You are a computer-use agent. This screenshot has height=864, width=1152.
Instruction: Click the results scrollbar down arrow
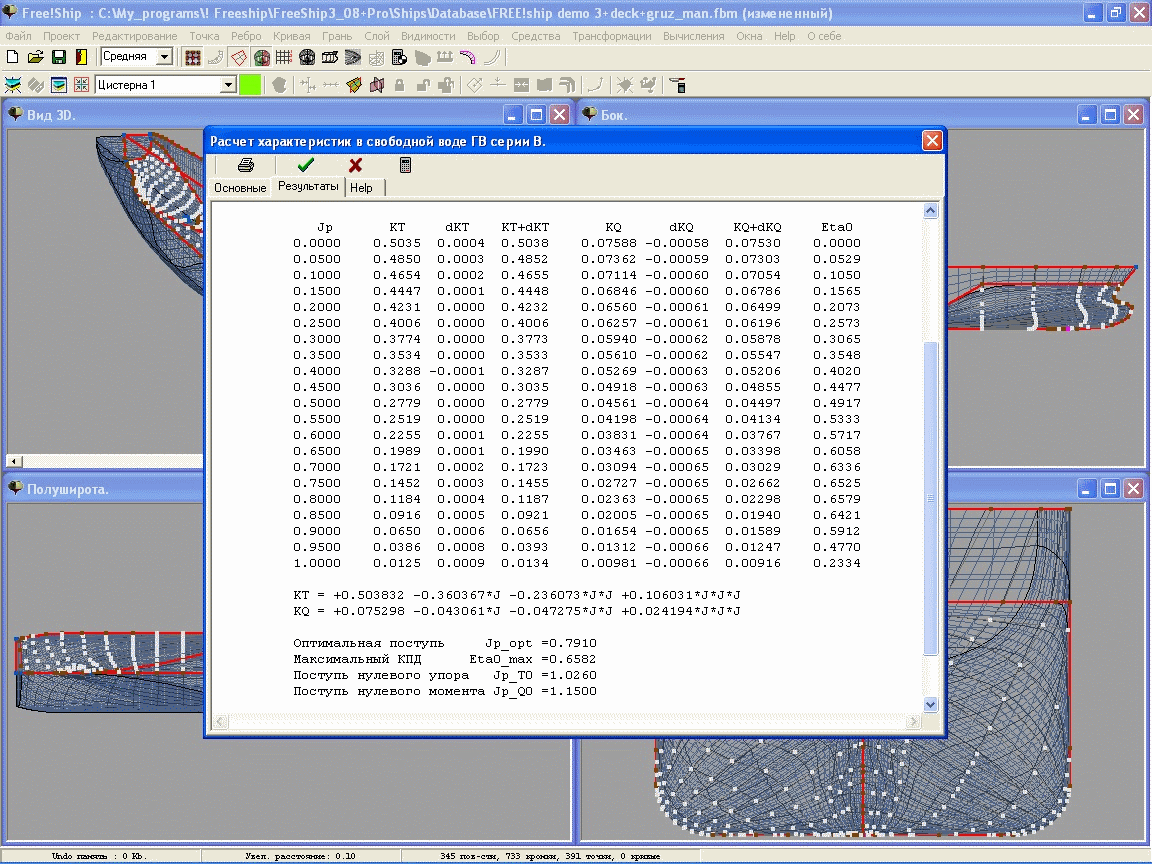coord(930,705)
